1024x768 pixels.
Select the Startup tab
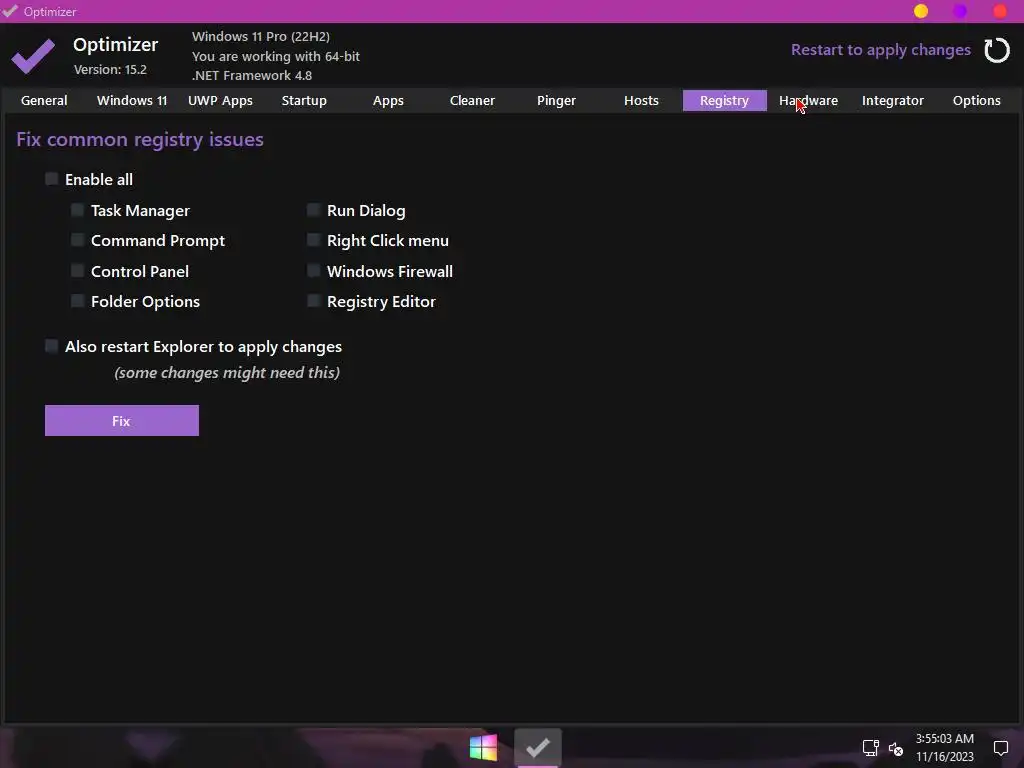(304, 101)
